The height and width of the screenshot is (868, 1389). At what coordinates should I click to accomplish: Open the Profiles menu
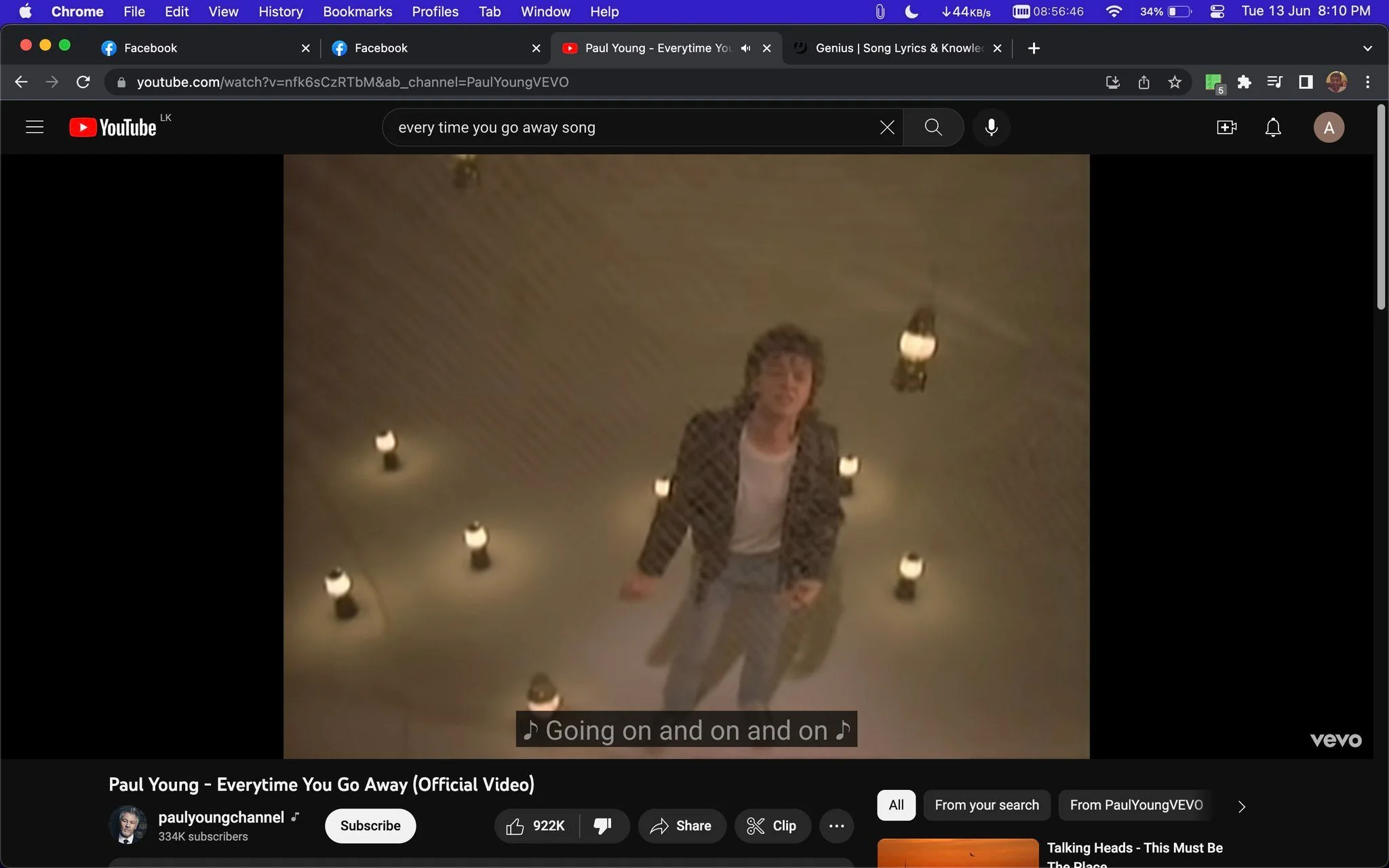(x=435, y=12)
